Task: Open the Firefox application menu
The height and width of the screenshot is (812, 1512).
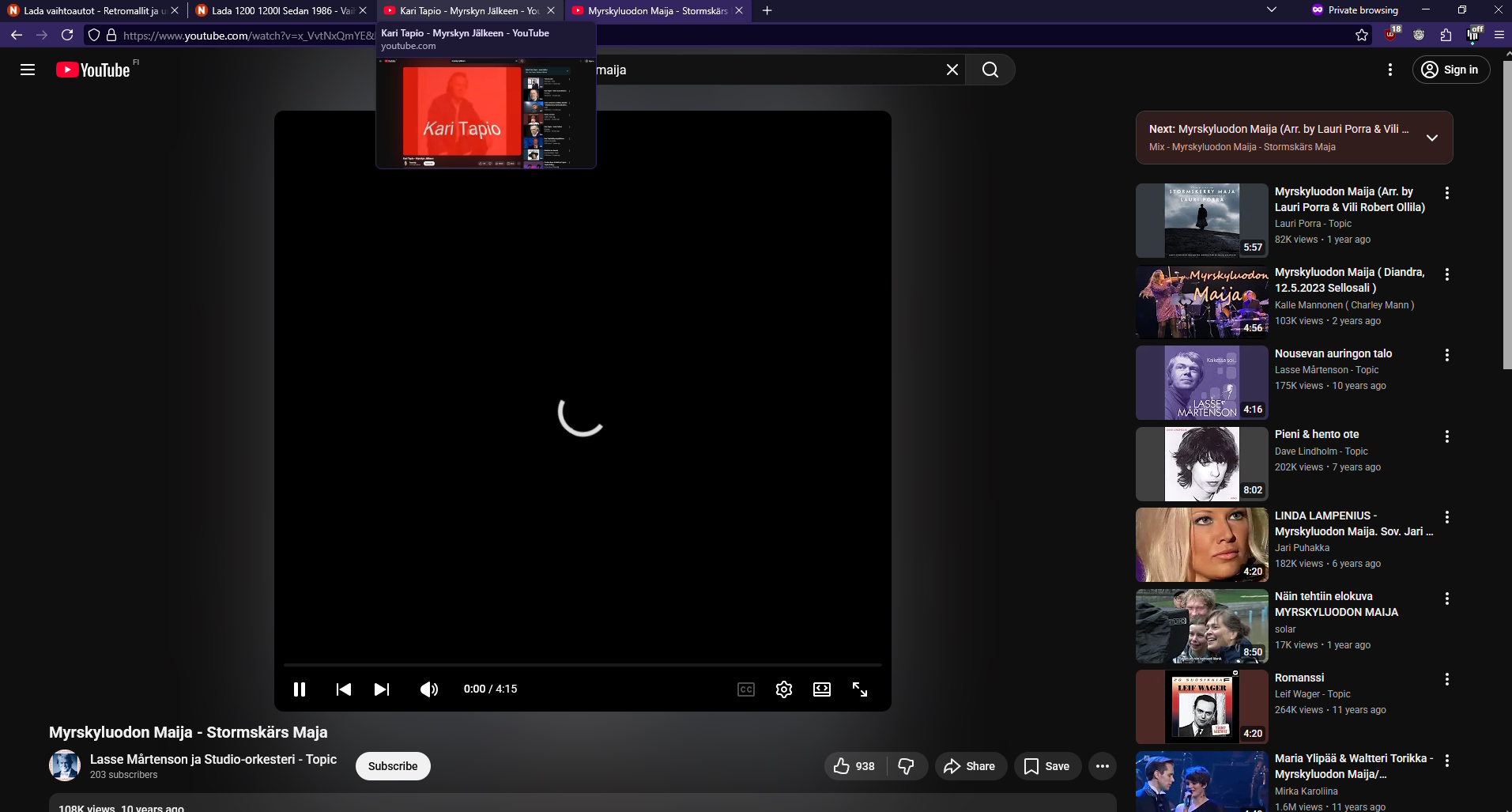Action: coord(1499,35)
